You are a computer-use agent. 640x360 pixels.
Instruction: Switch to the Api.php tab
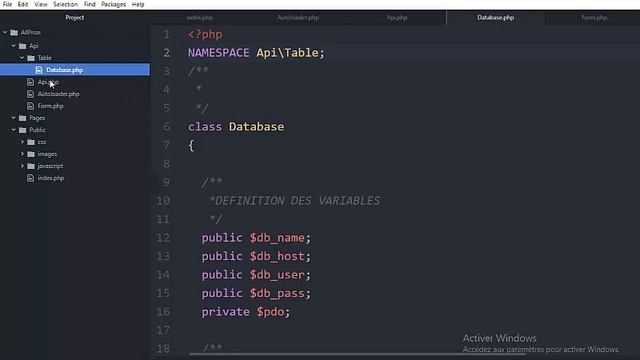click(x=397, y=18)
